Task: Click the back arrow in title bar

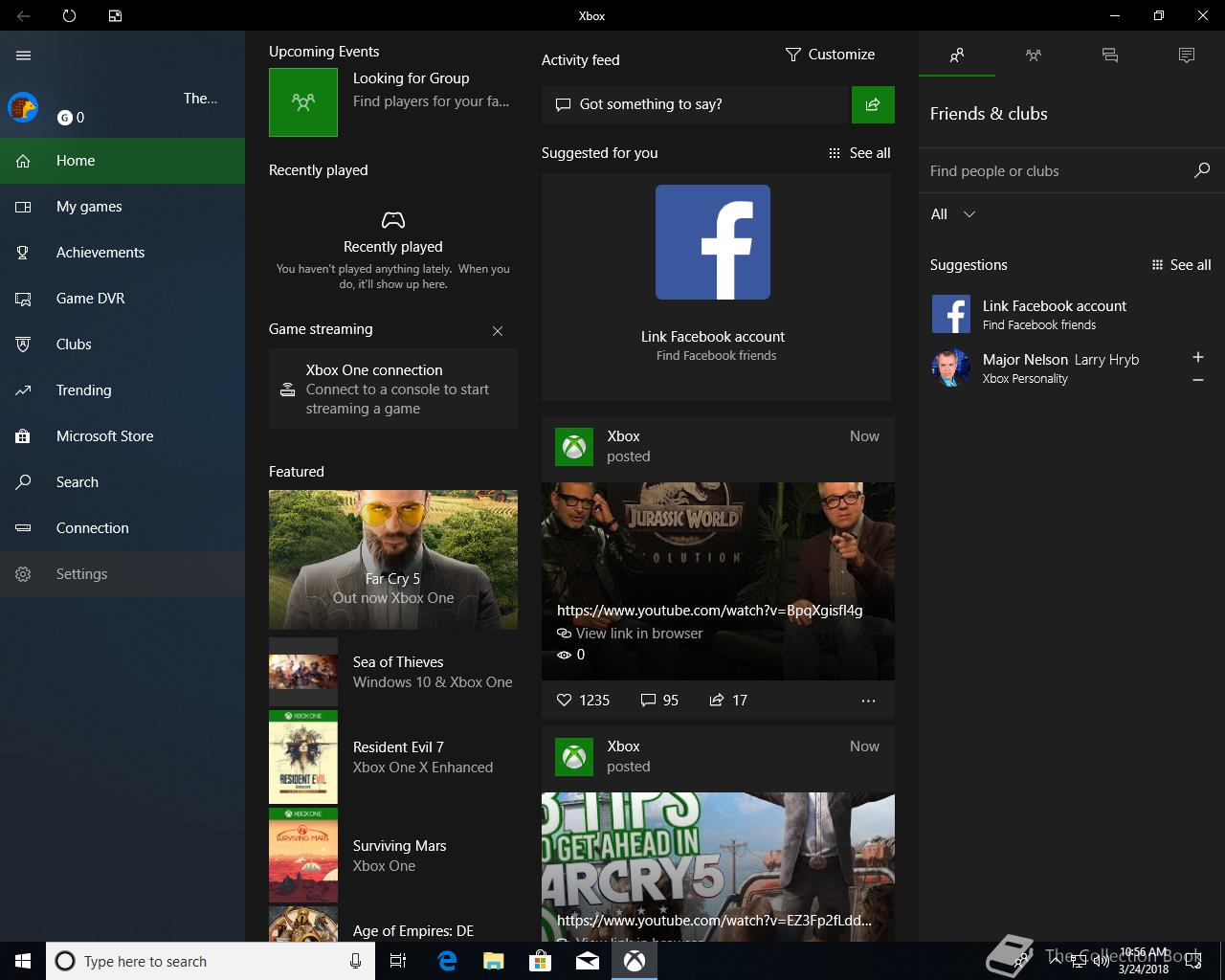Action: pos(24,16)
